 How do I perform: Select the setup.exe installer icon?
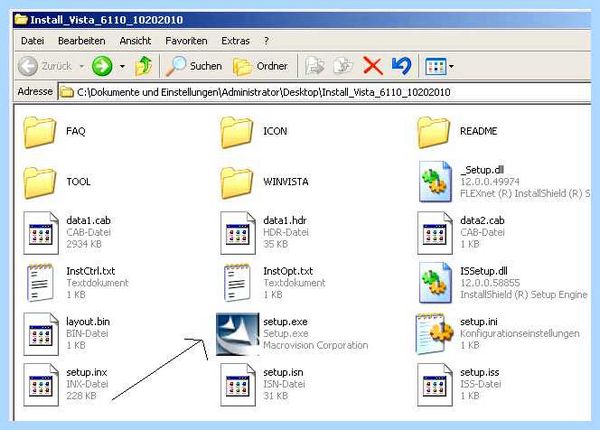(x=238, y=334)
